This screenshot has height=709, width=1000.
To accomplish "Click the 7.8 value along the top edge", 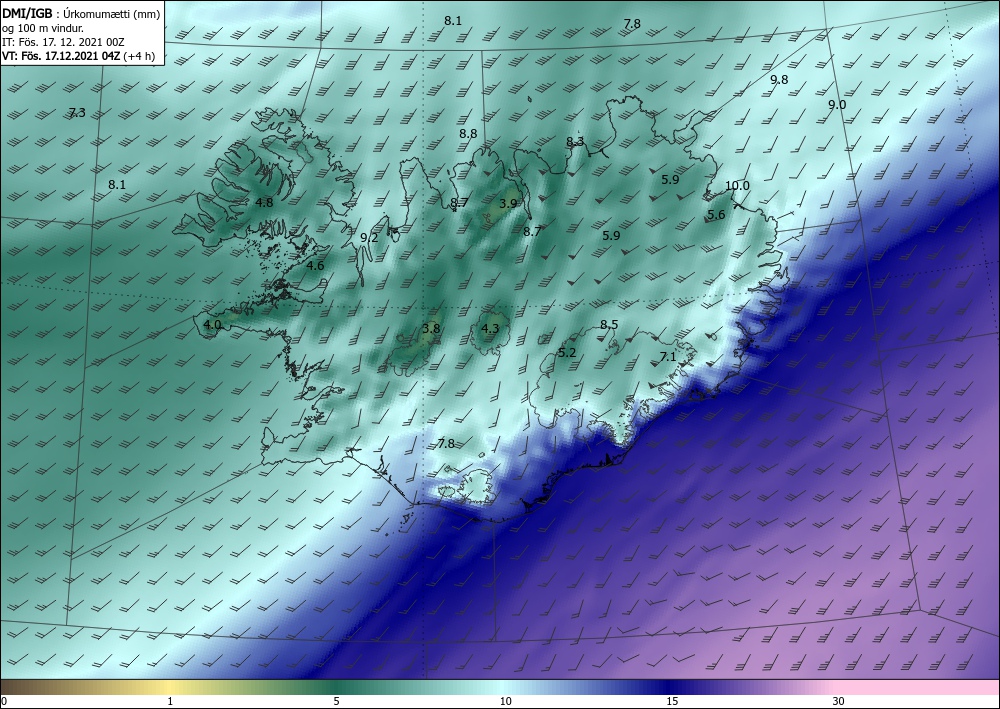I will [631, 24].
